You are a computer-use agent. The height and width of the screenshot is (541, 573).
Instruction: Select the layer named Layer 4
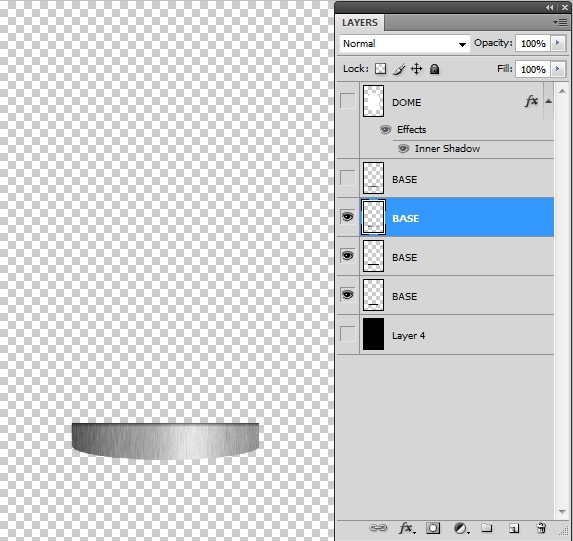point(409,336)
